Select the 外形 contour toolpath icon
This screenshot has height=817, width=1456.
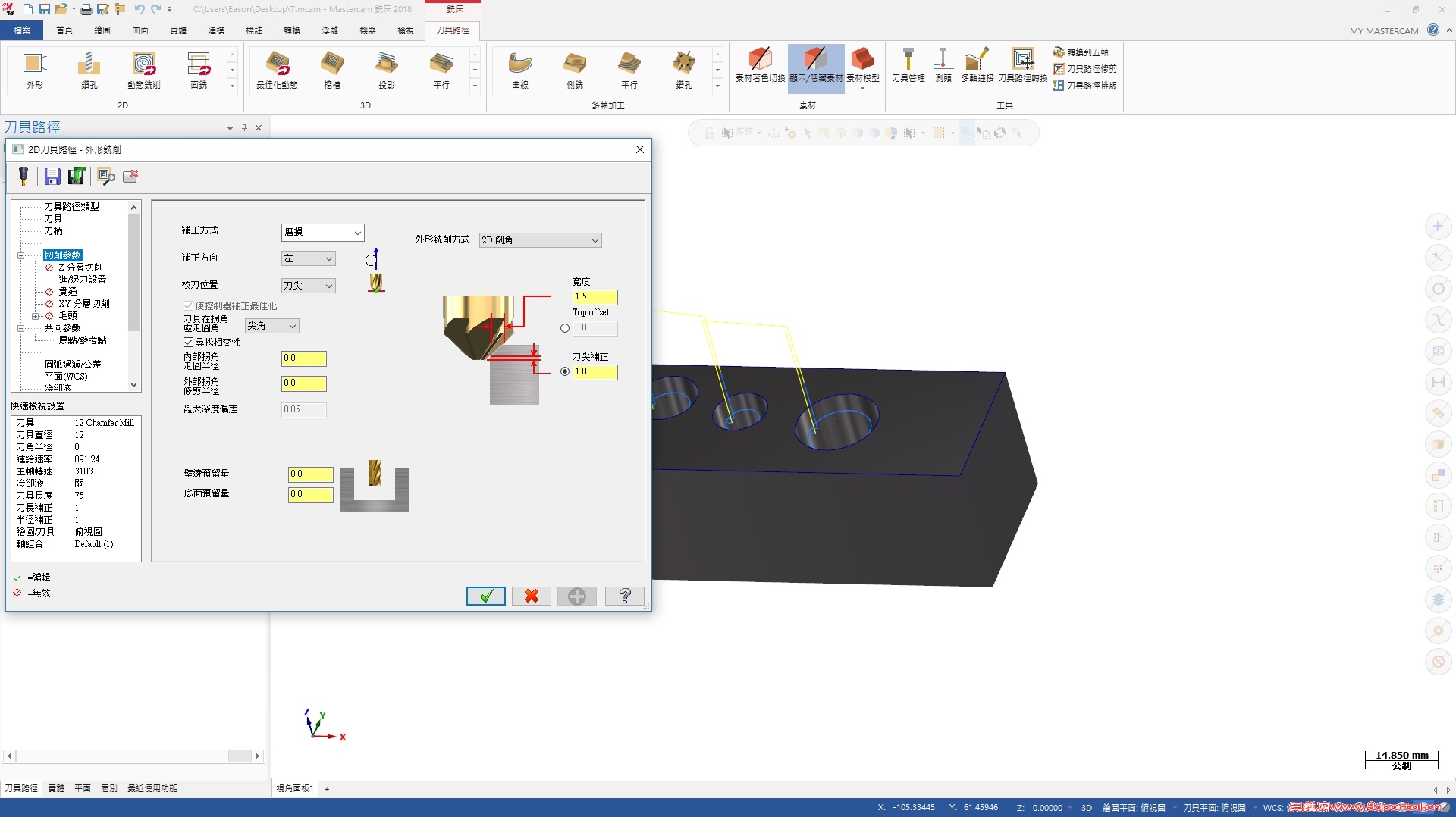tap(35, 70)
